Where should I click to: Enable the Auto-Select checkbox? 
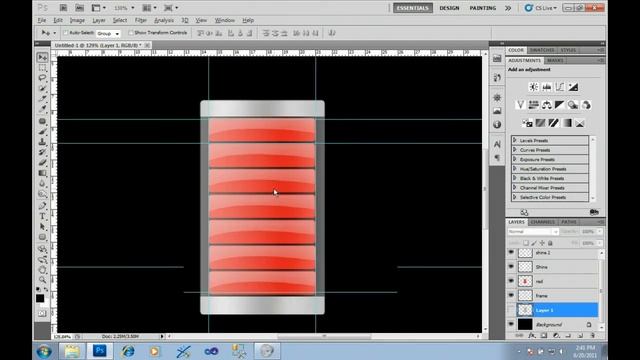65,33
